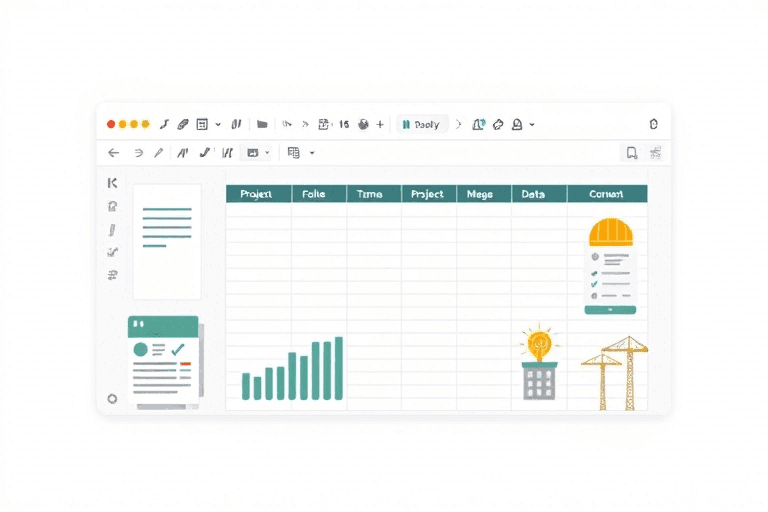This screenshot has width=768, height=512.
Task: Expand the checklist card using its bottom chevron bar
Action: pyautogui.click(x=610, y=310)
